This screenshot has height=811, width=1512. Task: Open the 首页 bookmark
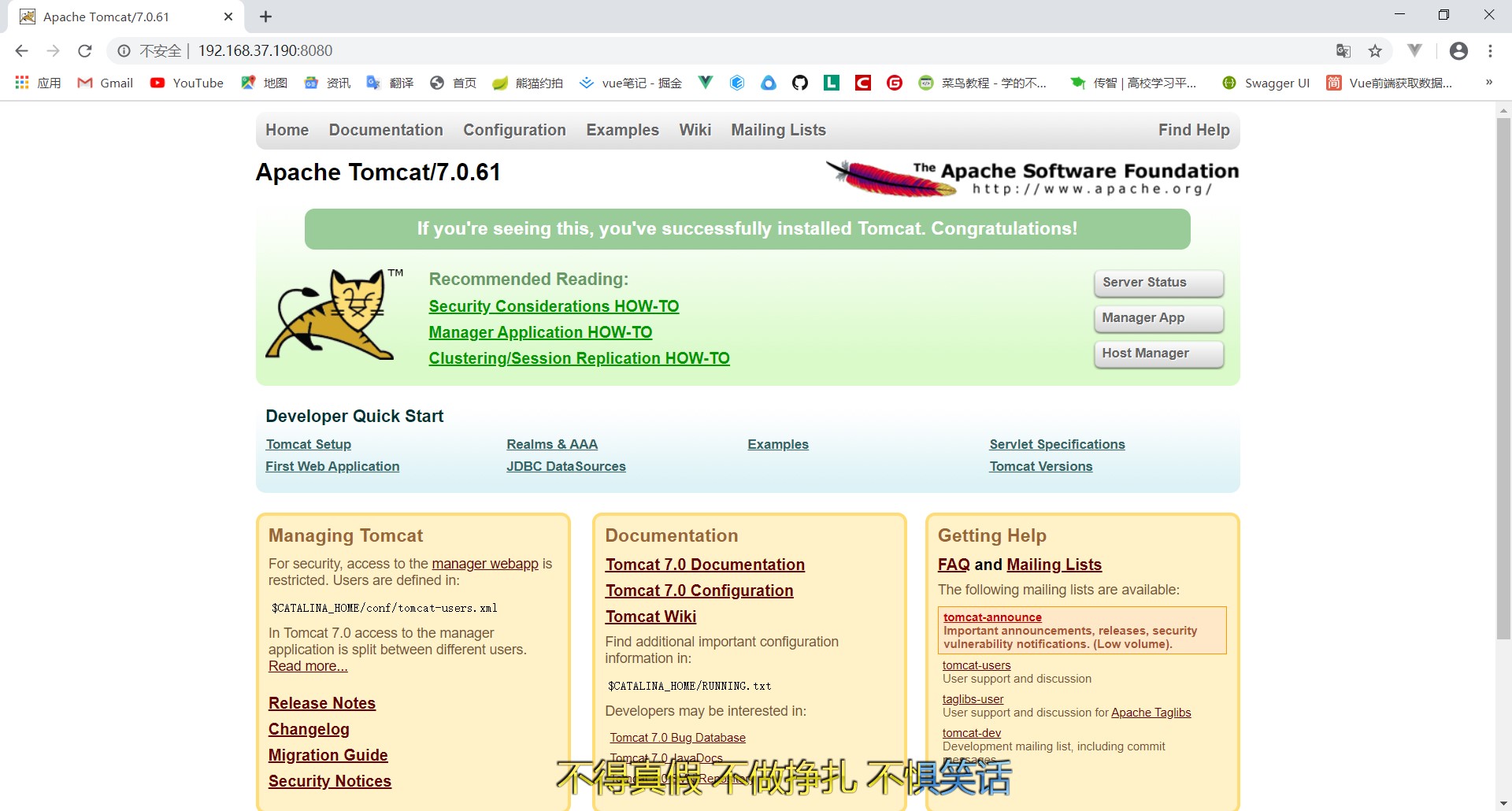pyautogui.click(x=453, y=83)
